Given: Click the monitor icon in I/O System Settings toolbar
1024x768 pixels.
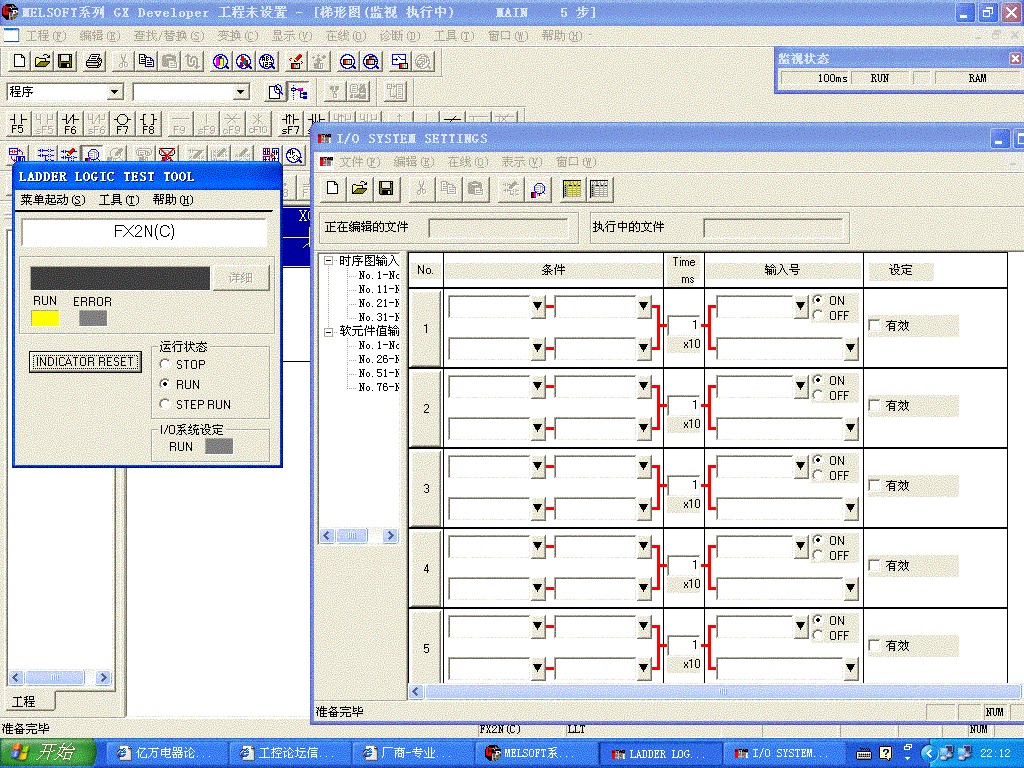Looking at the screenshot, I should (539, 189).
